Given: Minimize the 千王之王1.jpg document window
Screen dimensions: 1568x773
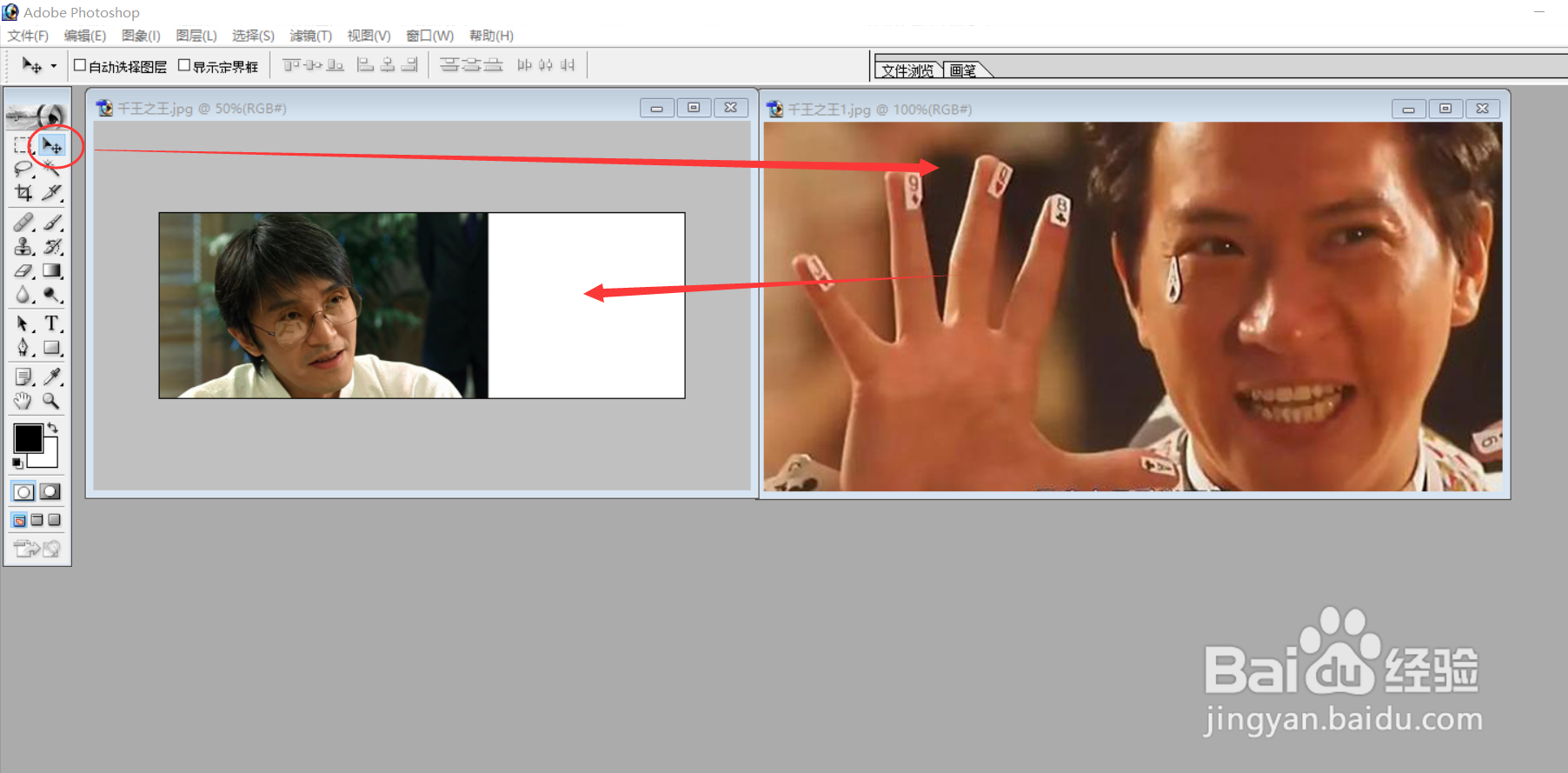Looking at the screenshot, I should tap(1408, 109).
